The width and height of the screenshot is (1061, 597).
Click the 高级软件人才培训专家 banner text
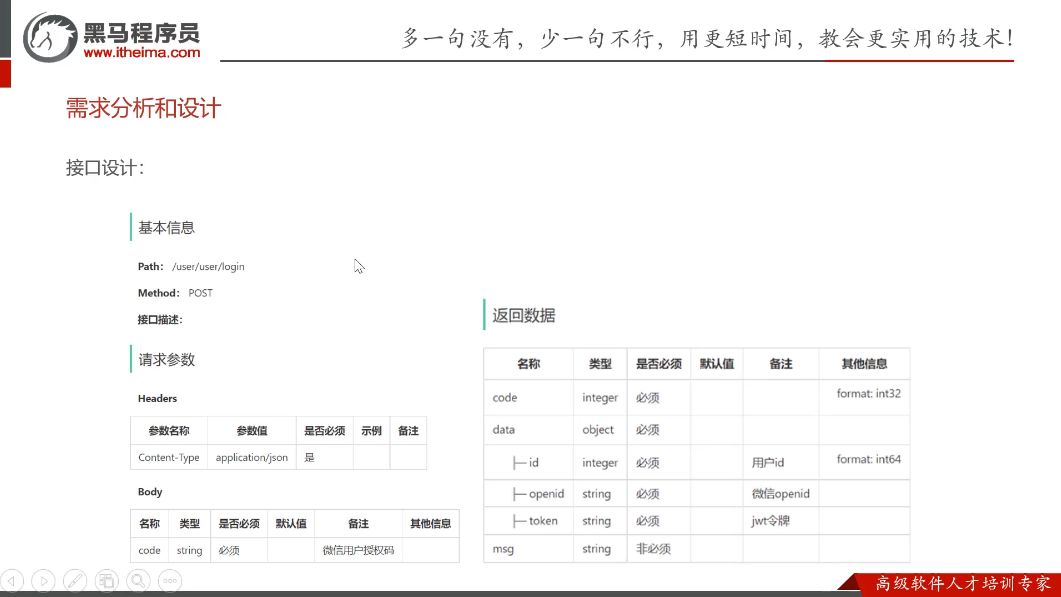pyautogui.click(x=963, y=583)
